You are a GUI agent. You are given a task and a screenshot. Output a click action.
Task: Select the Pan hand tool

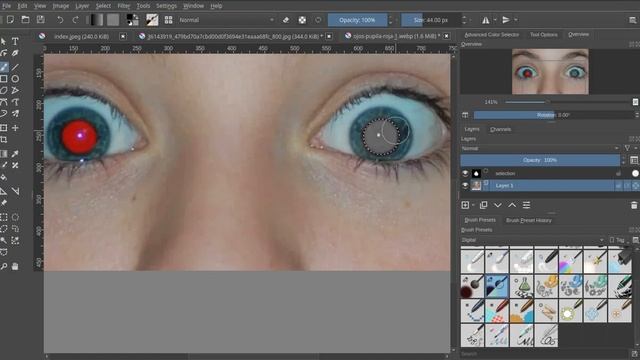[x=15, y=266]
